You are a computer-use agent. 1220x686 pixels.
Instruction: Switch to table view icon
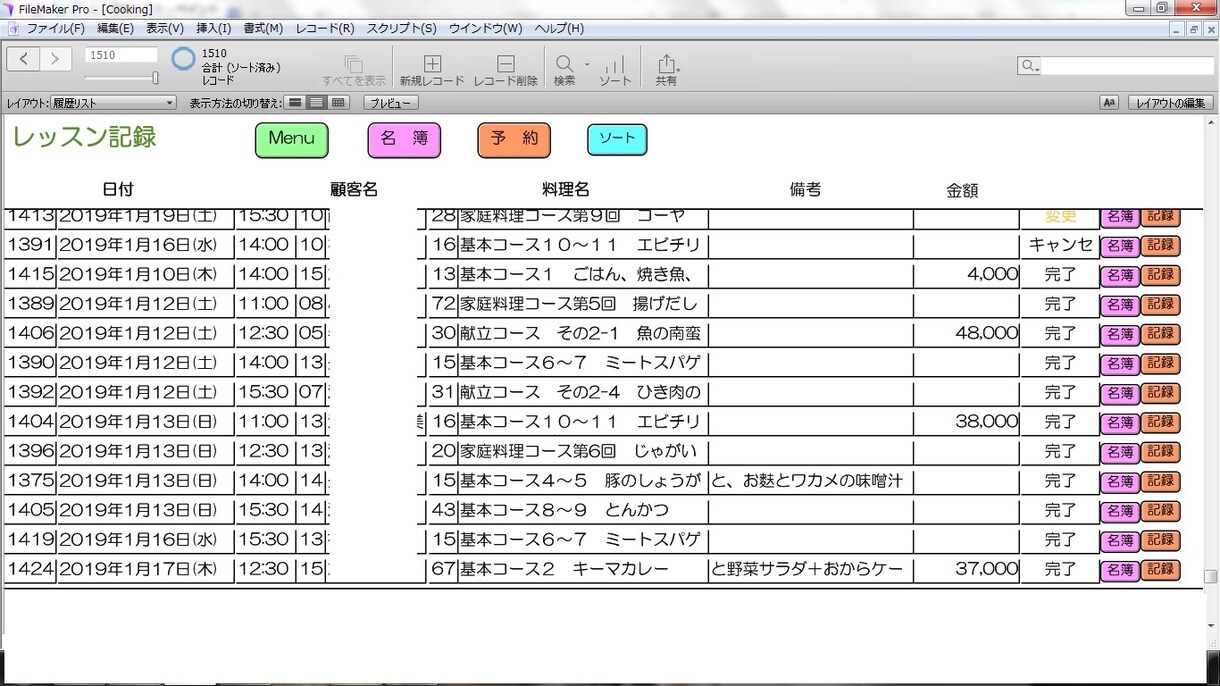pyautogui.click(x=338, y=103)
